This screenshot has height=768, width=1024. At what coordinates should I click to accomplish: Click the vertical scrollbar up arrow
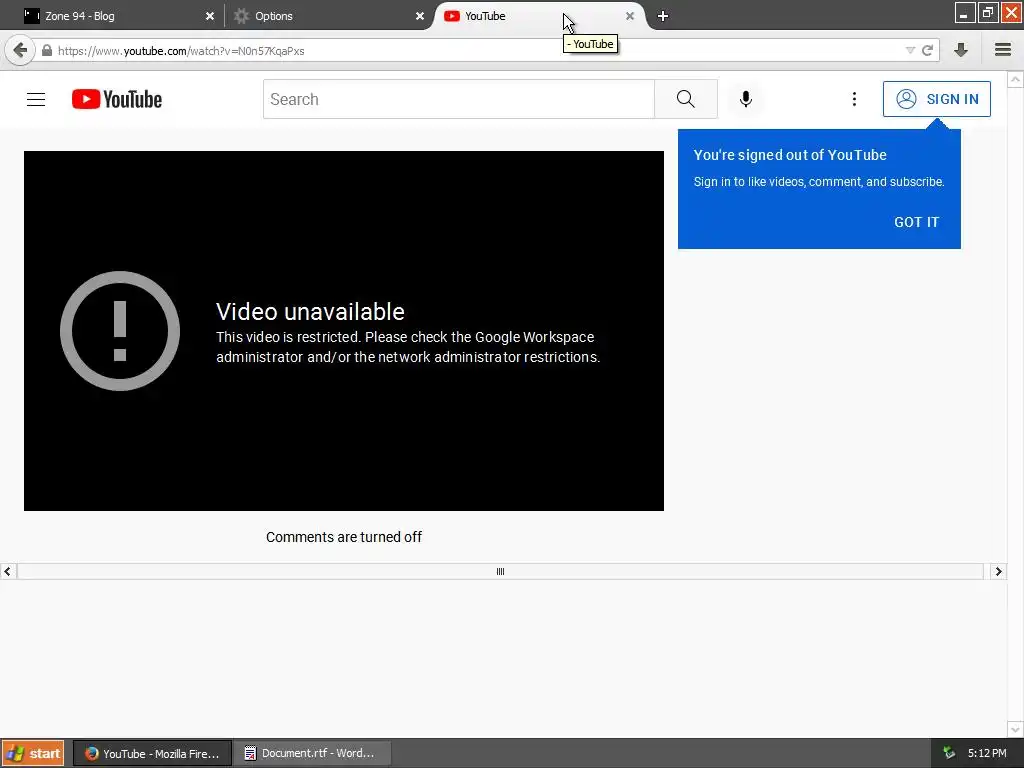1015,80
